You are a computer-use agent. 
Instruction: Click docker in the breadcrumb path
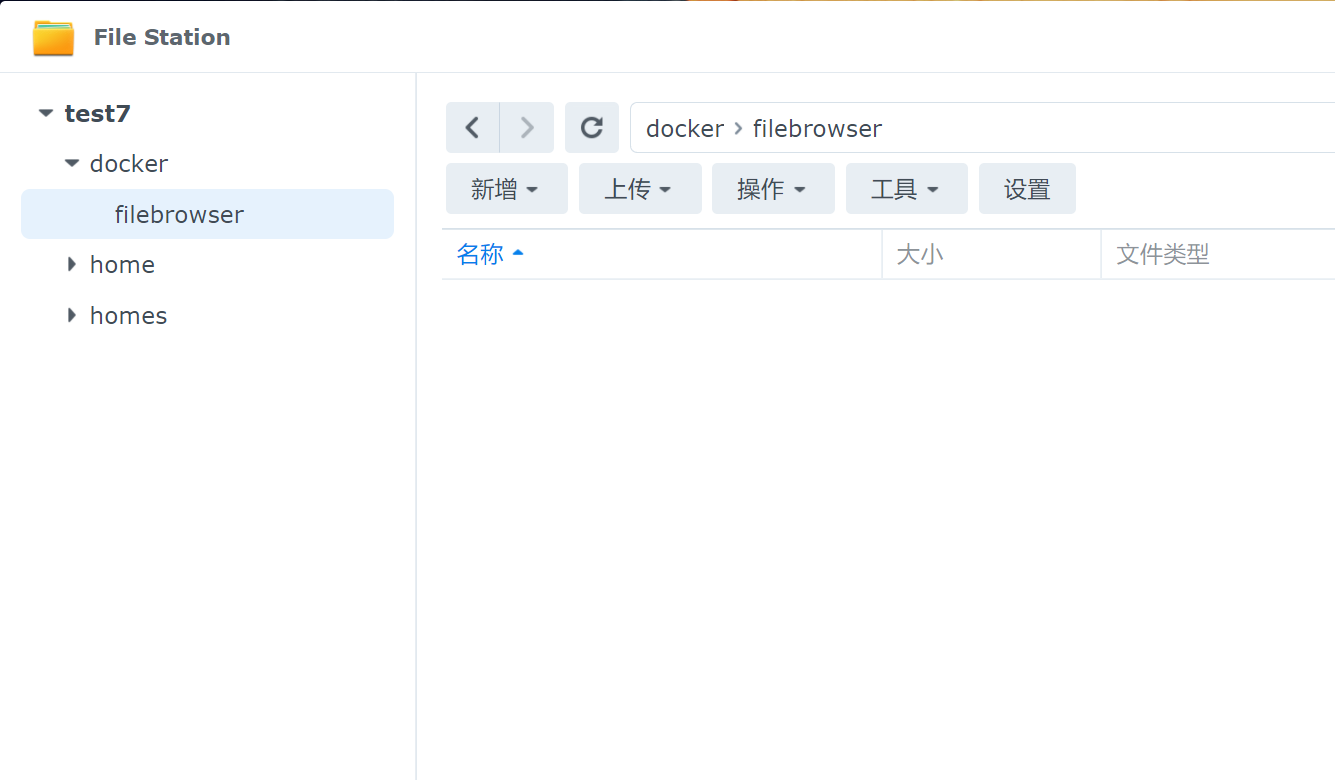pos(685,129)
